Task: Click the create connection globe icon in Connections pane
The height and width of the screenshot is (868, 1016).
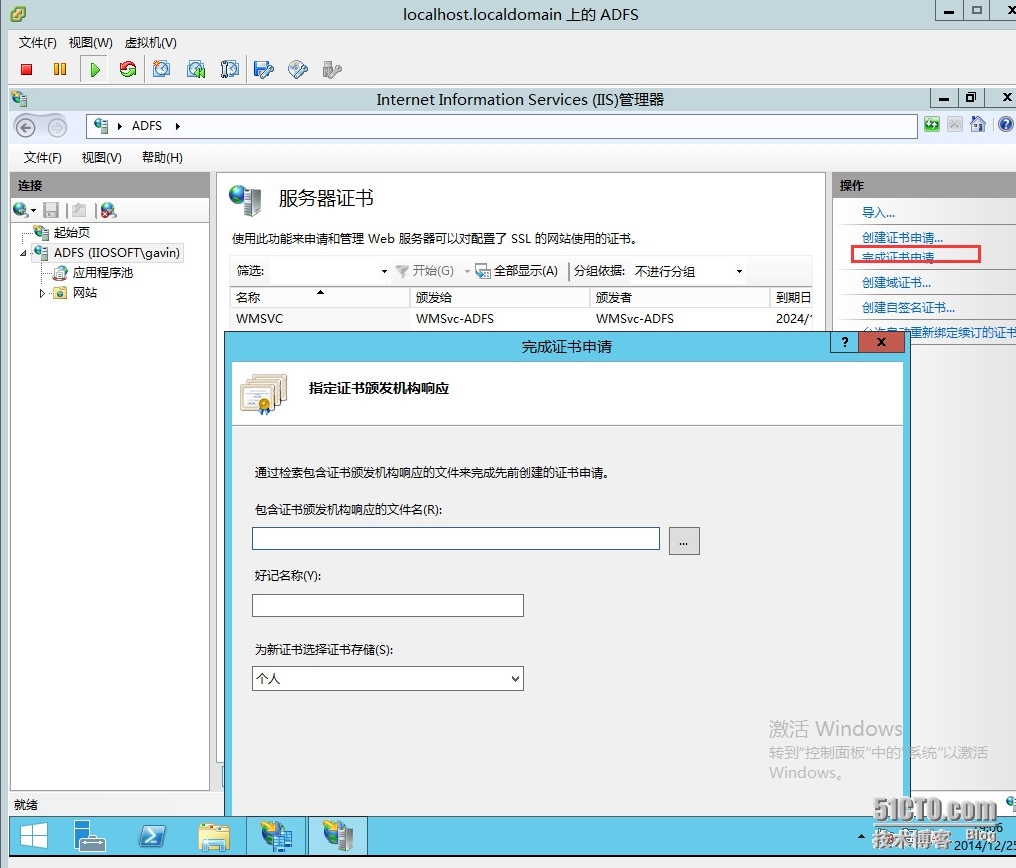Action: [20, 210]
